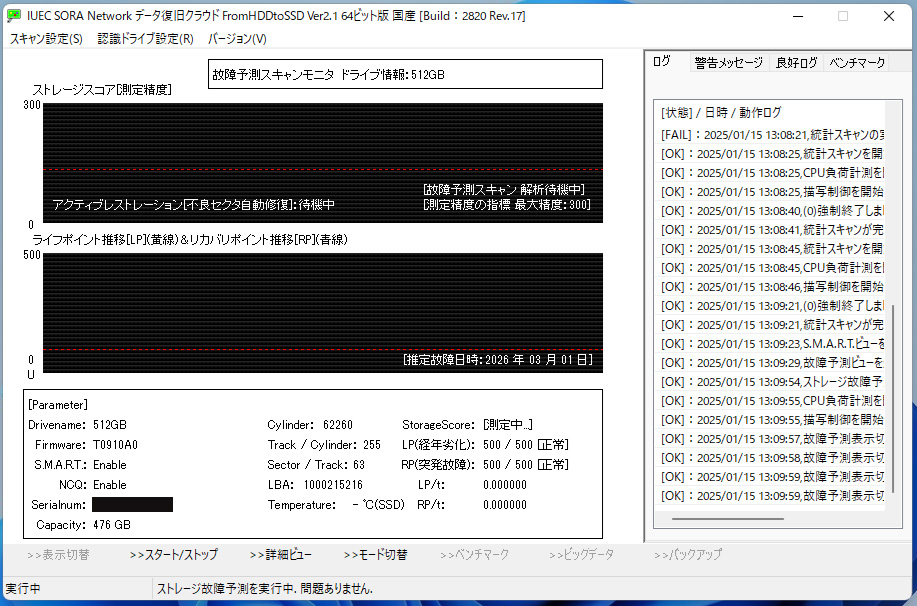Viewport: 917px width, 606px height.
Task: Click the Firmware value T0910A0
Action: (x=116, y=445)
